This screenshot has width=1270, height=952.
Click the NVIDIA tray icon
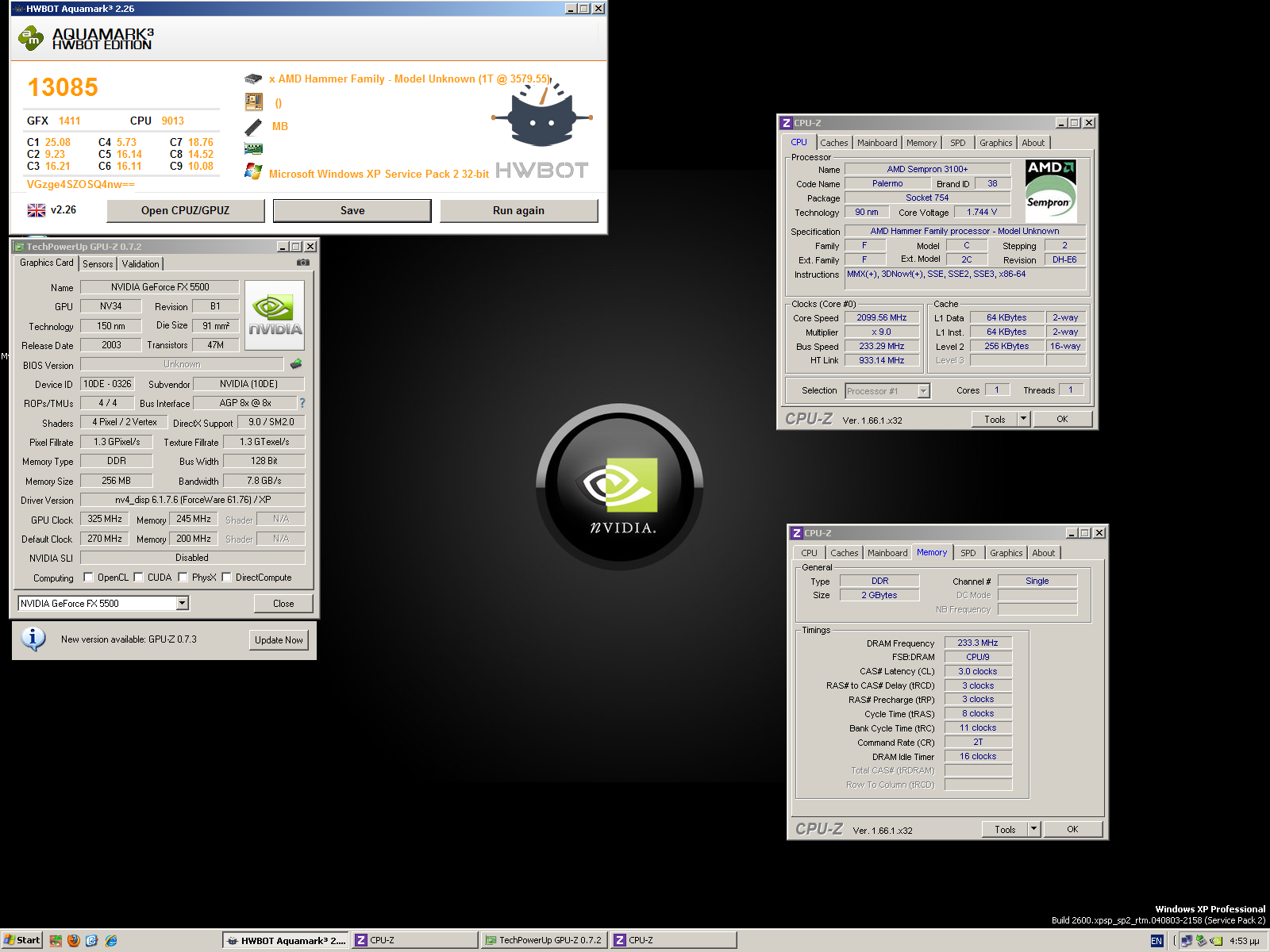(1216, 941)
